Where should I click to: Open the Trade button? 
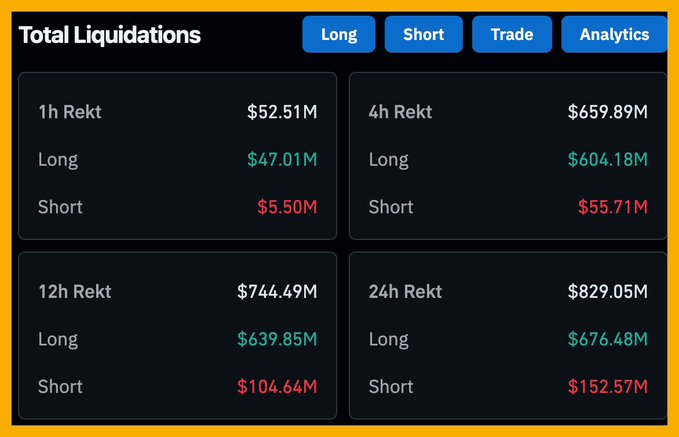[x=512, y=34]
